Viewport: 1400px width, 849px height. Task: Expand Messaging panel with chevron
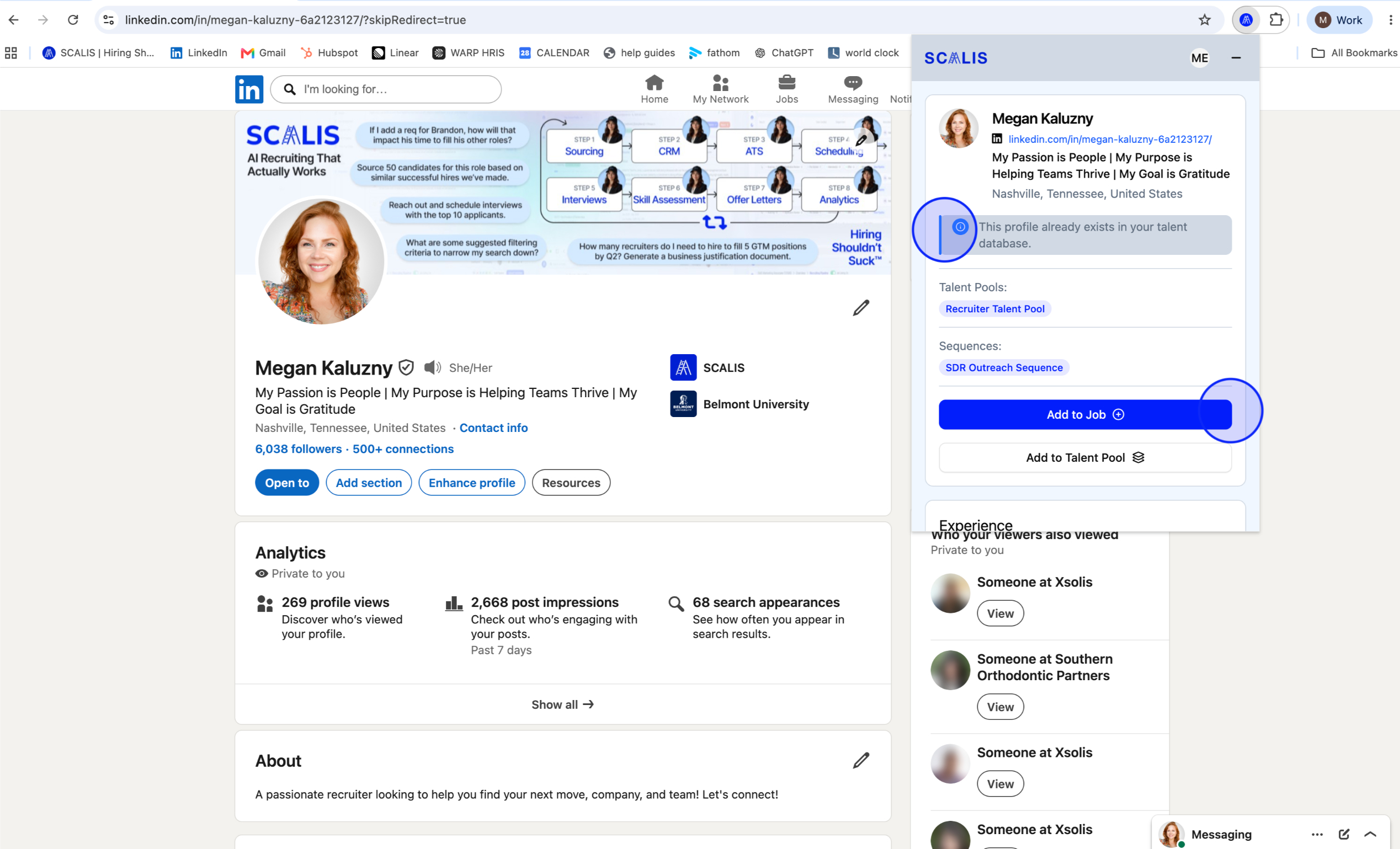coord(1370,834)
